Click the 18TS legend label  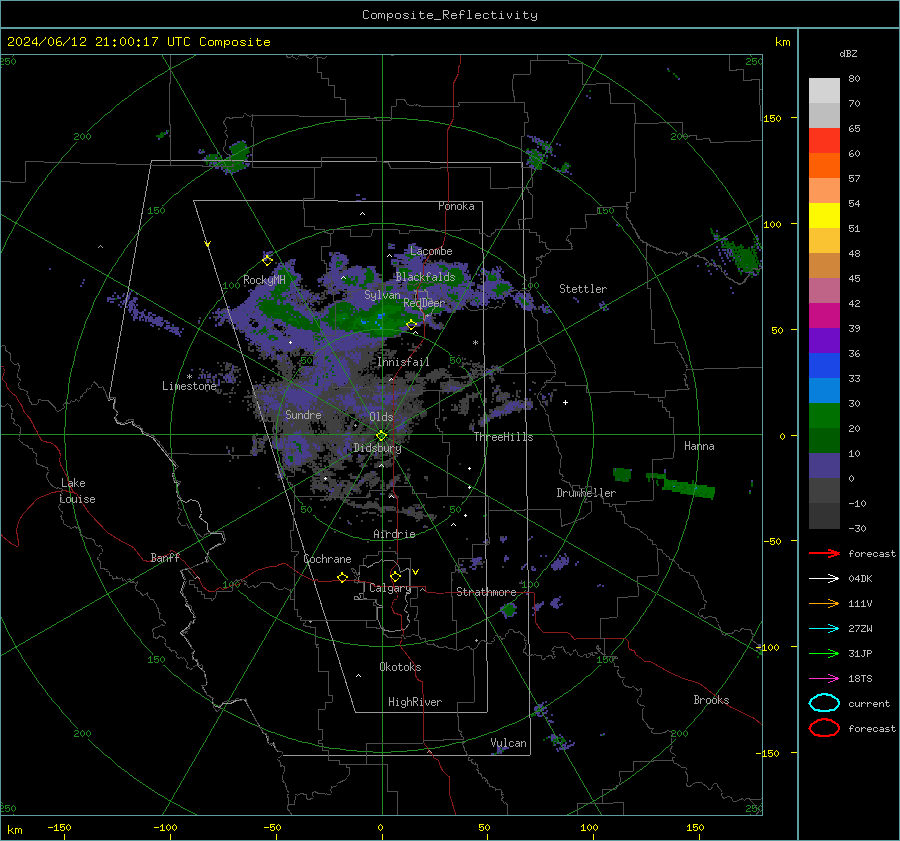(860, 679)
